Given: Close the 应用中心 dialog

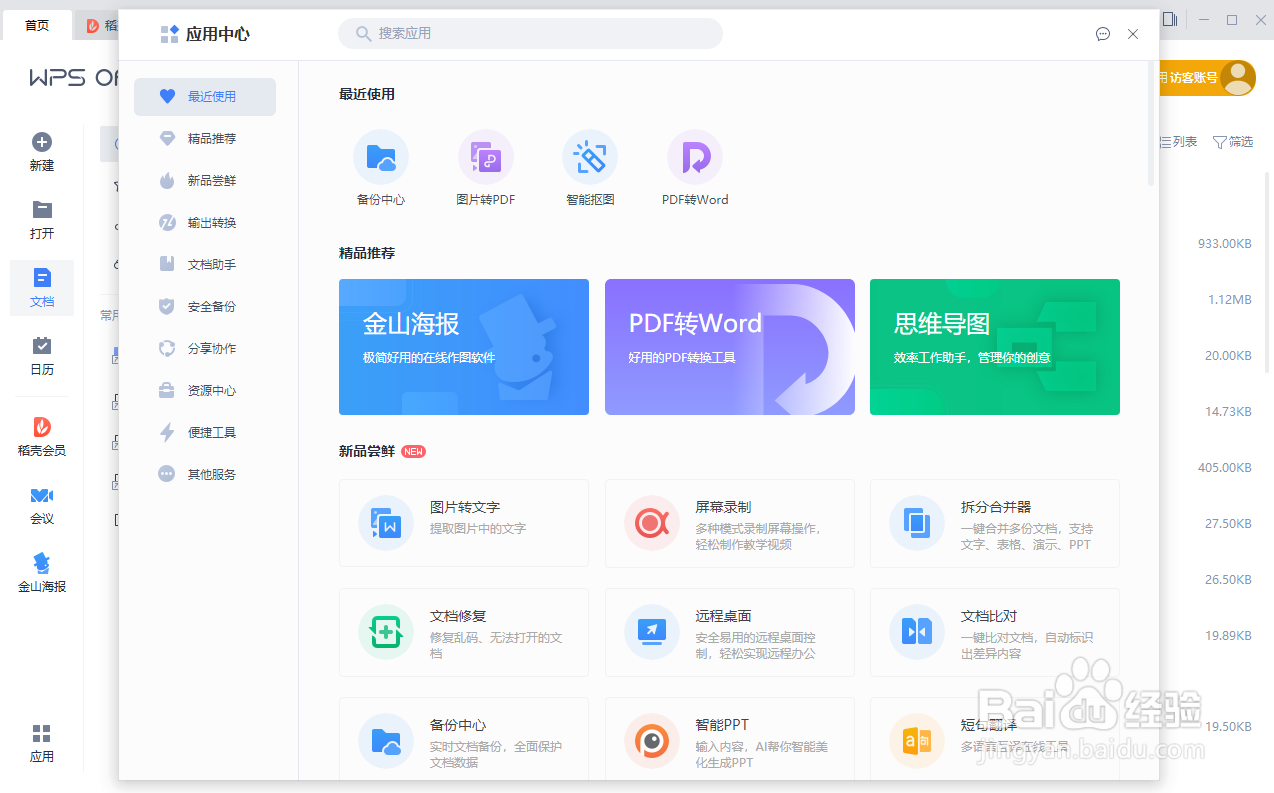Looking at the screenshot, I should point(1133,34).
